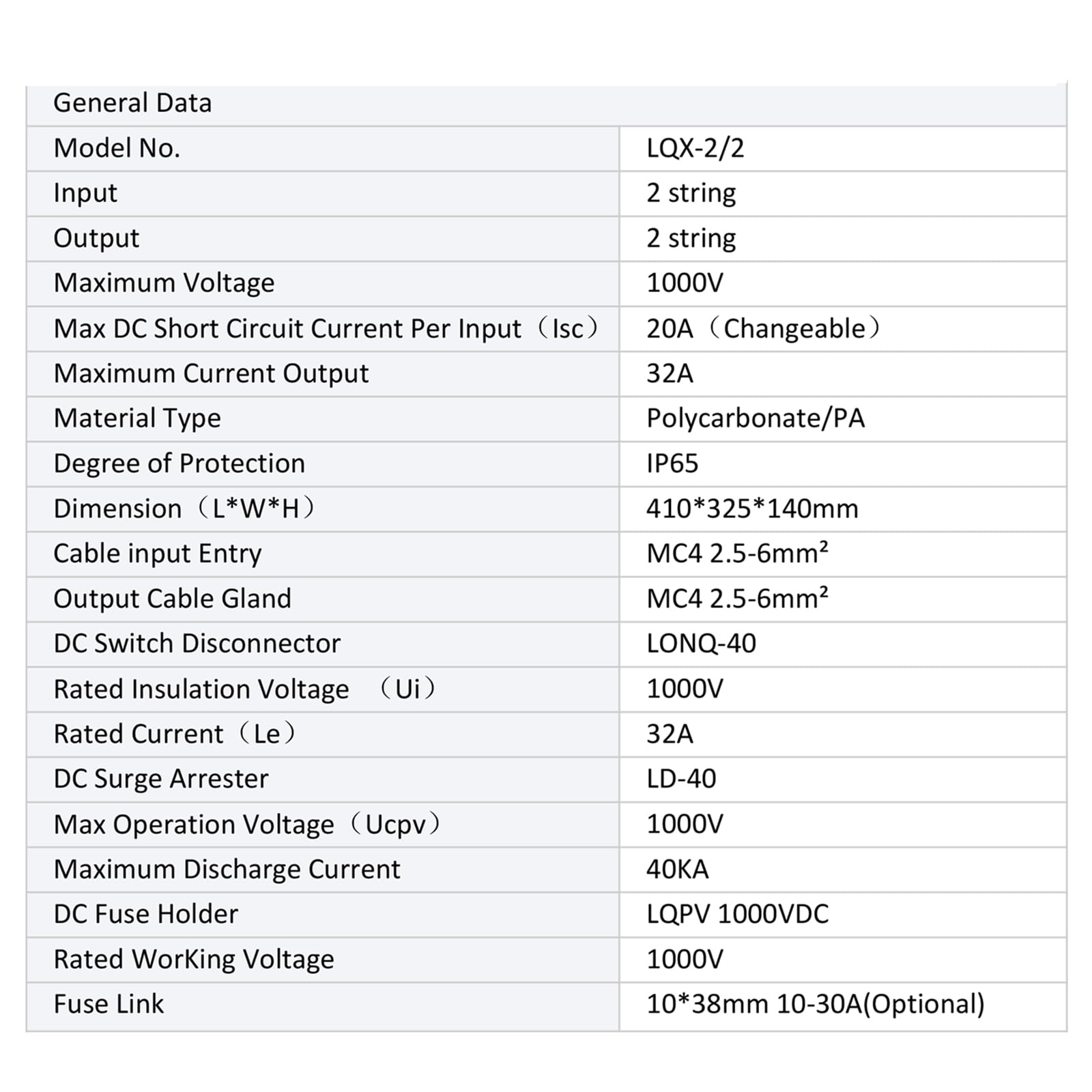Click the 20A (Changeable) value

763,328
